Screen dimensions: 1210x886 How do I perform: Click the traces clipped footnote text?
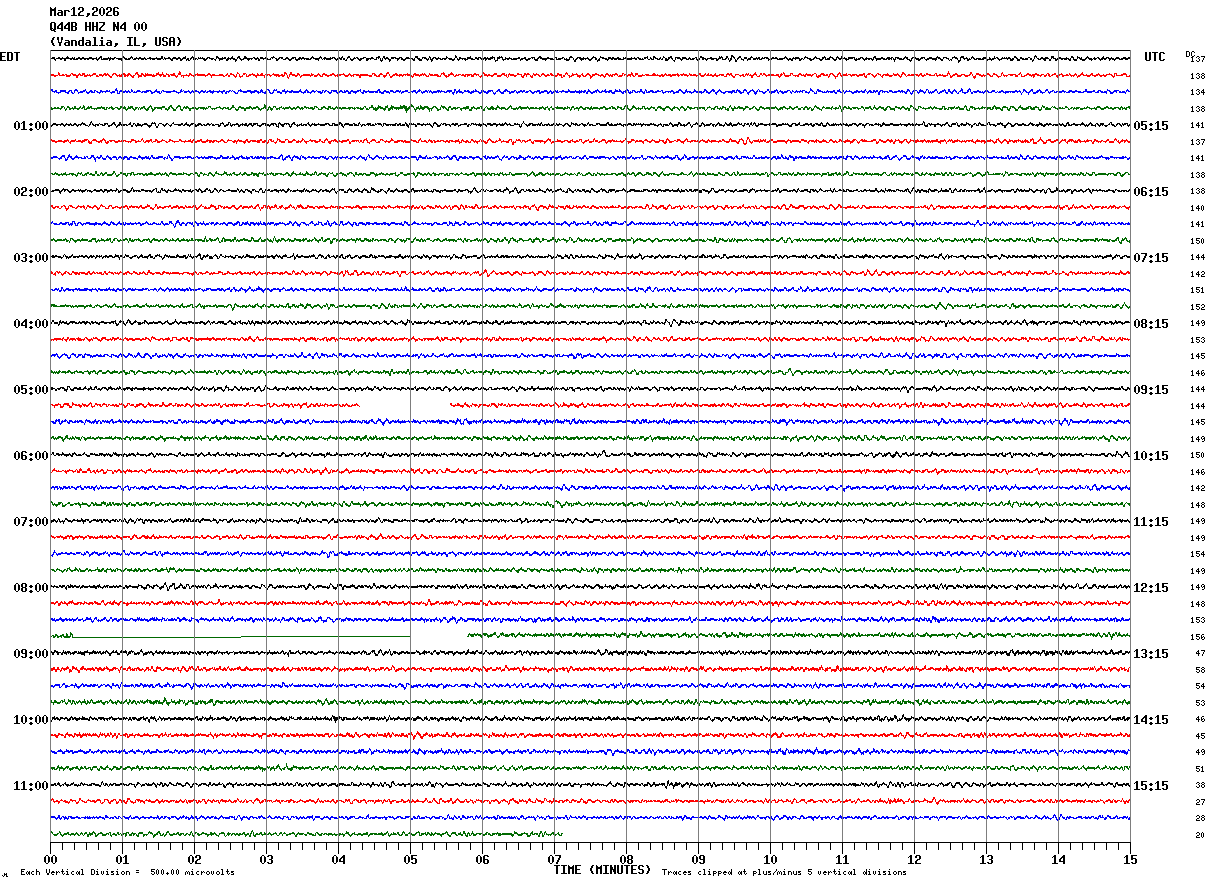click(x=784, y=873)
